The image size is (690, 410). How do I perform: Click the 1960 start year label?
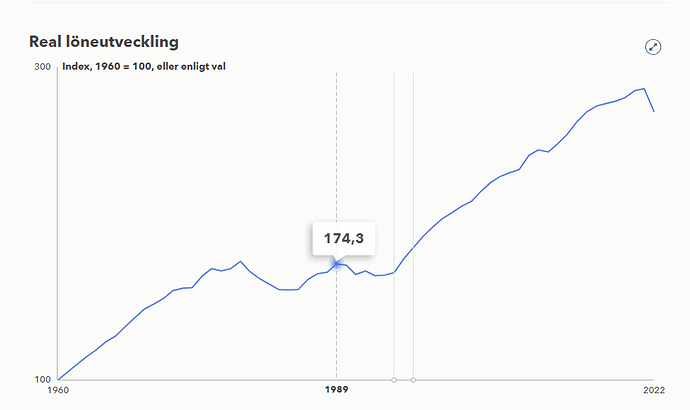[x=59, y=391]
